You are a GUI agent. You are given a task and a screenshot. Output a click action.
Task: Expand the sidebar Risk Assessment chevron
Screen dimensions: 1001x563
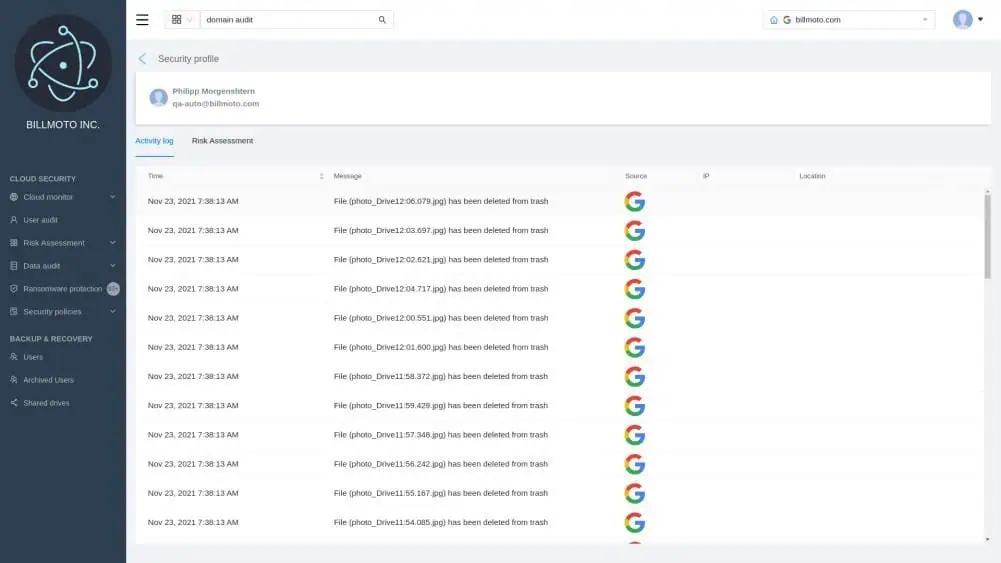point(112,243)
